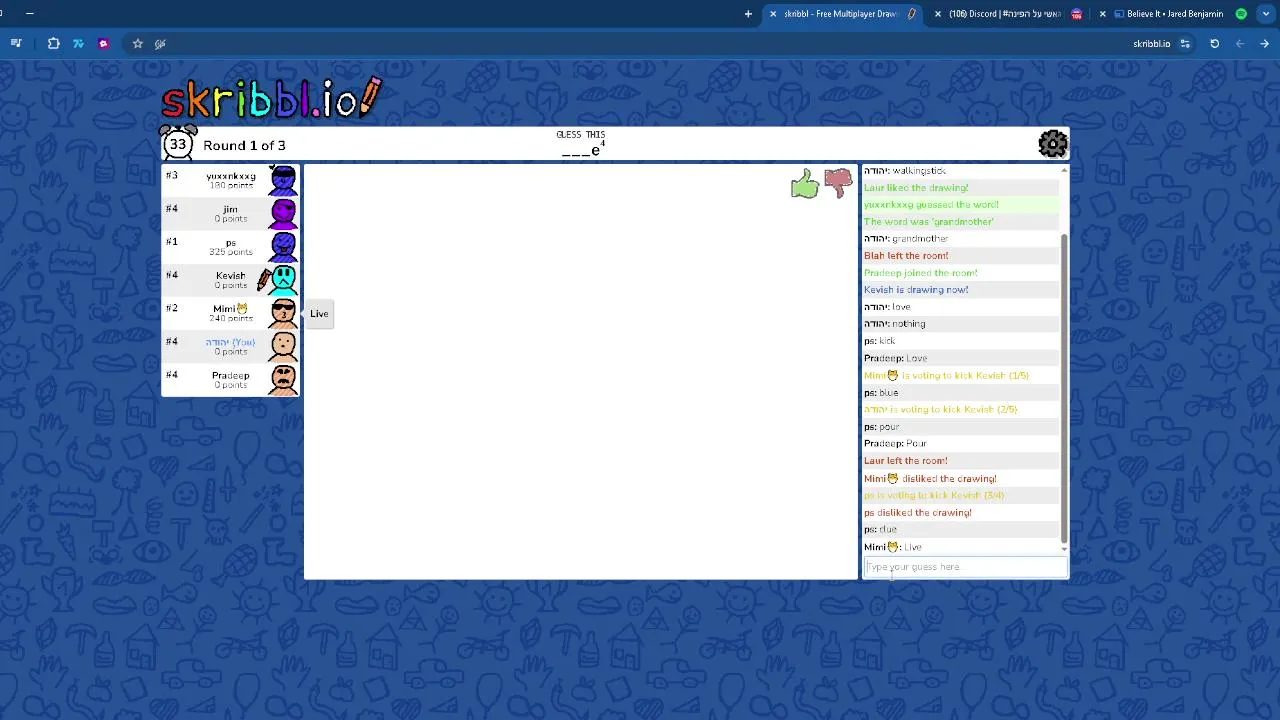Click the crossed-out icon in address bar
The height and width of the screenshot is (720, 1280).
[160, 43]
